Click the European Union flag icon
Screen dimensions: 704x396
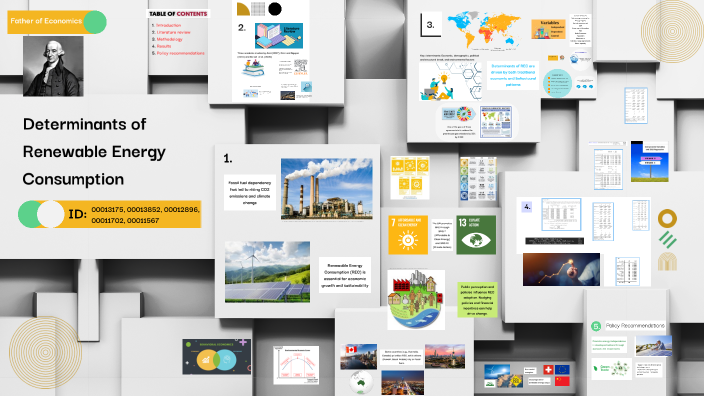pyautogui.click(x=562, y=370)
